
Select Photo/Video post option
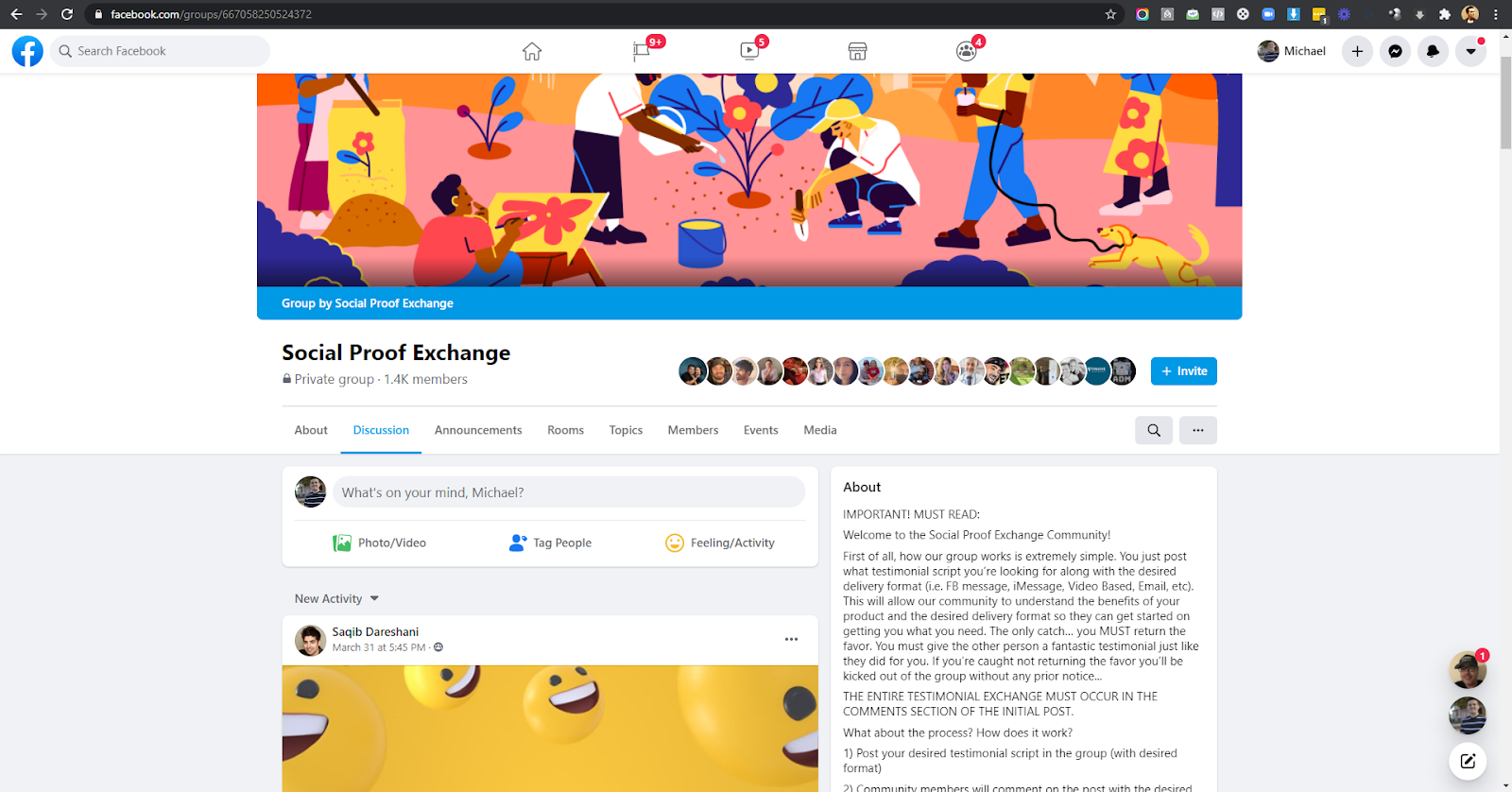380,542
